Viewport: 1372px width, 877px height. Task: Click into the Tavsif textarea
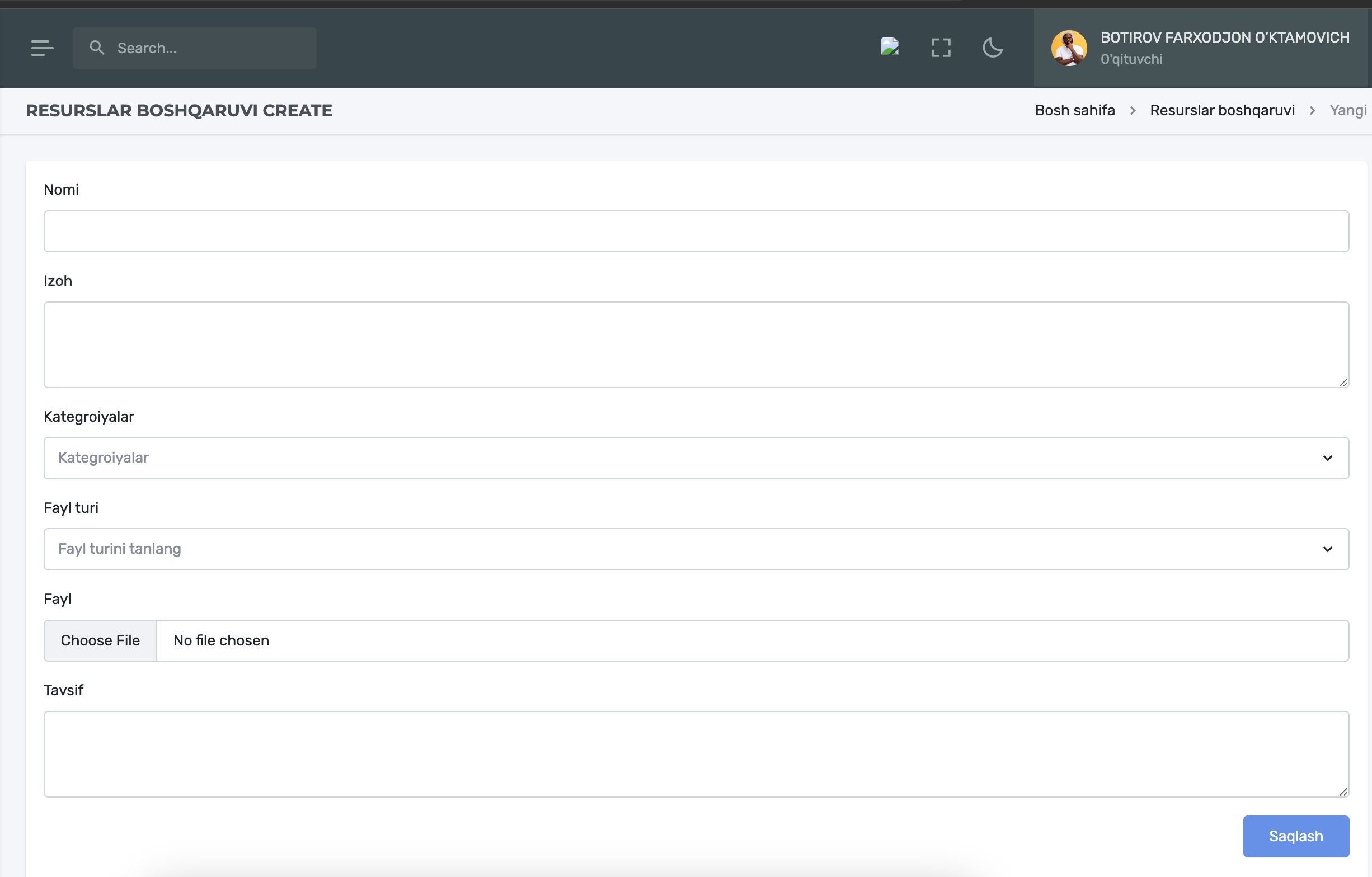point(696,754)
